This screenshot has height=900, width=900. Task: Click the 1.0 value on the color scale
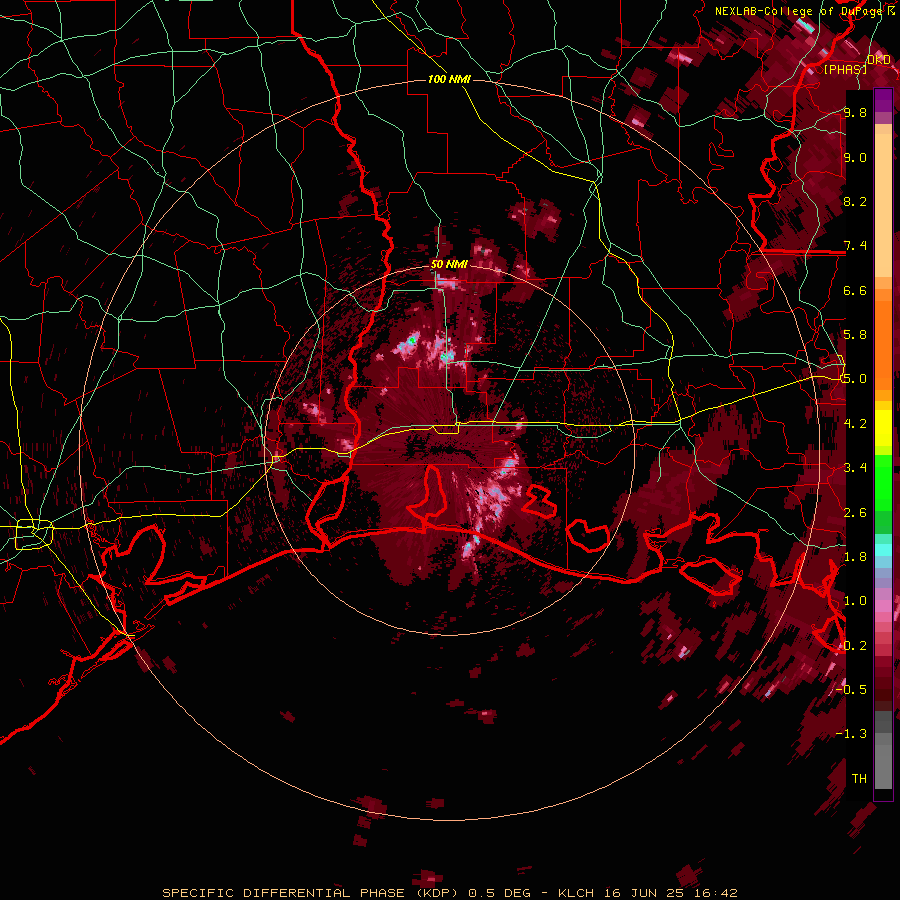[x=855, y=600]
